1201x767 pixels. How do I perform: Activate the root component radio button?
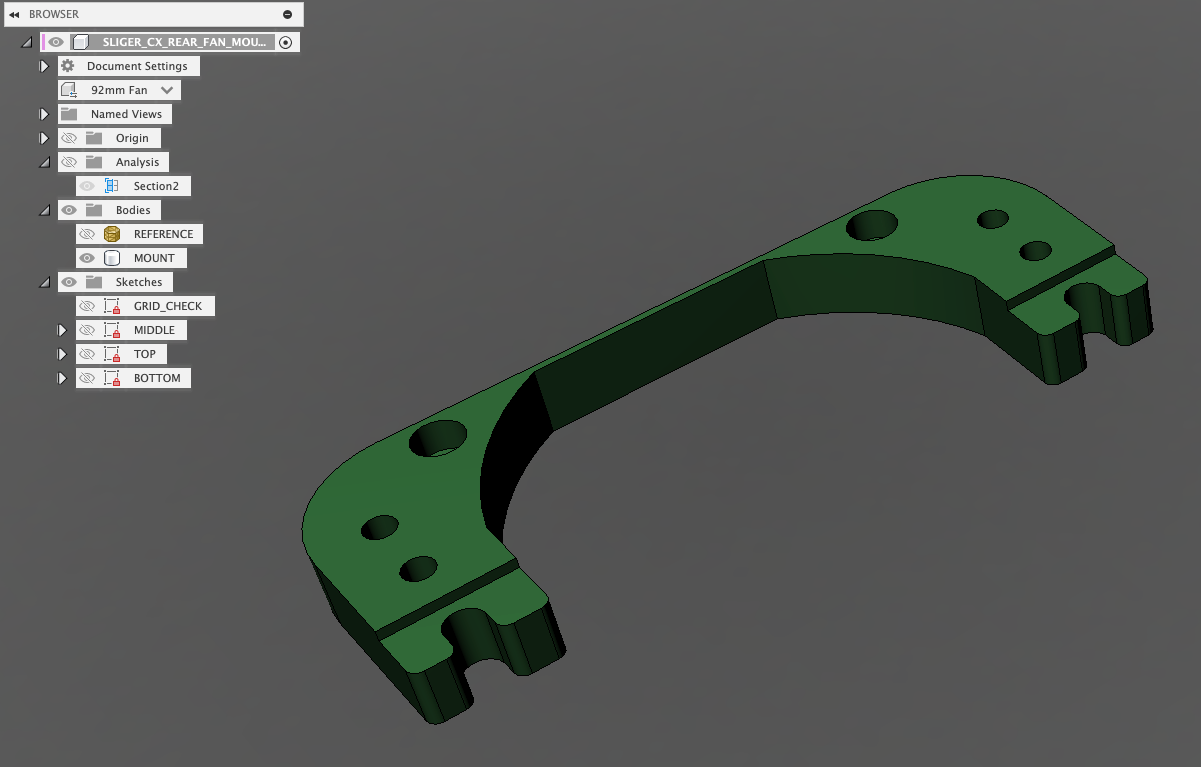tap(286, 42)
